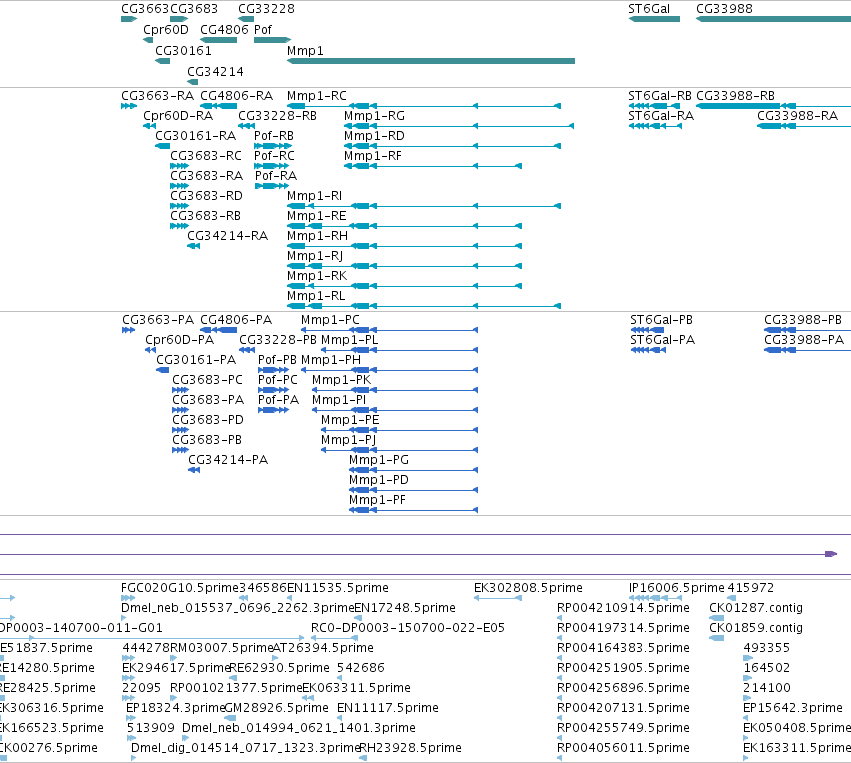
Task: Select the Pof gene label
Action: [263, 29]
